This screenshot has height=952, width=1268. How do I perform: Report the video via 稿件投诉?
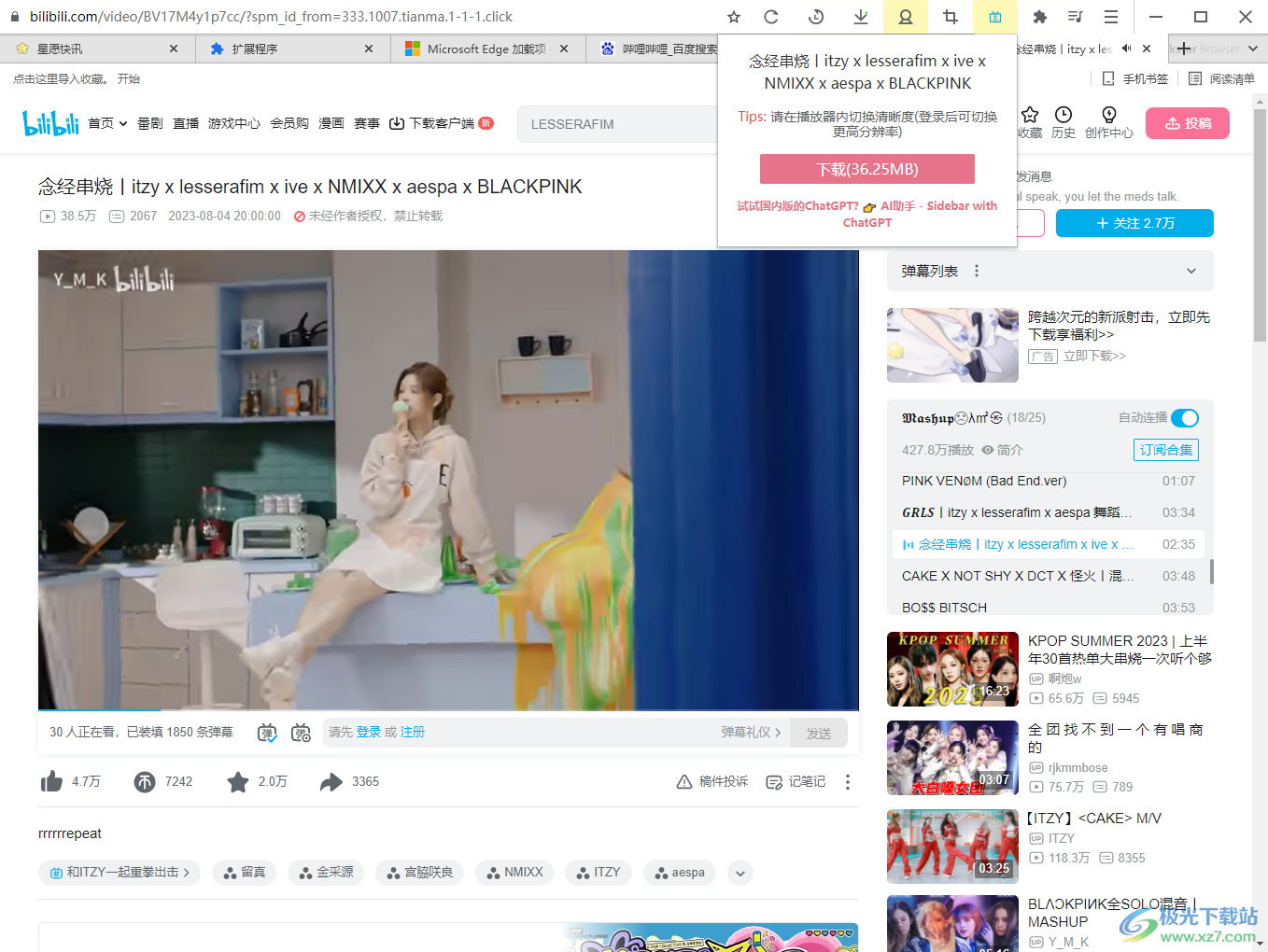click(x=712, y=782)
